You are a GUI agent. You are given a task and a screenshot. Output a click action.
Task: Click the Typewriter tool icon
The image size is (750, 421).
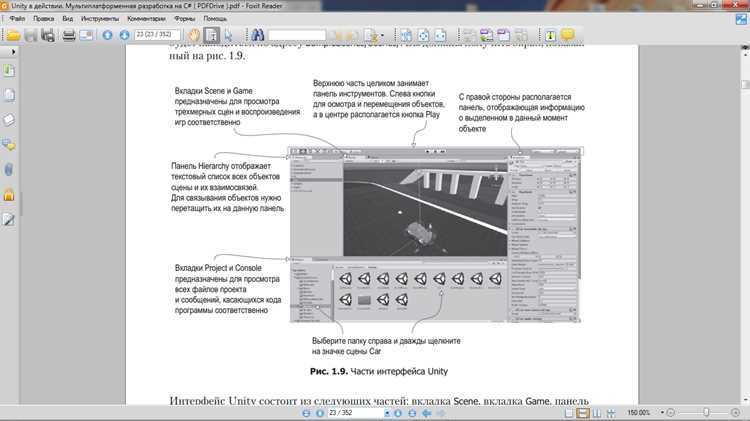(550, 35)
